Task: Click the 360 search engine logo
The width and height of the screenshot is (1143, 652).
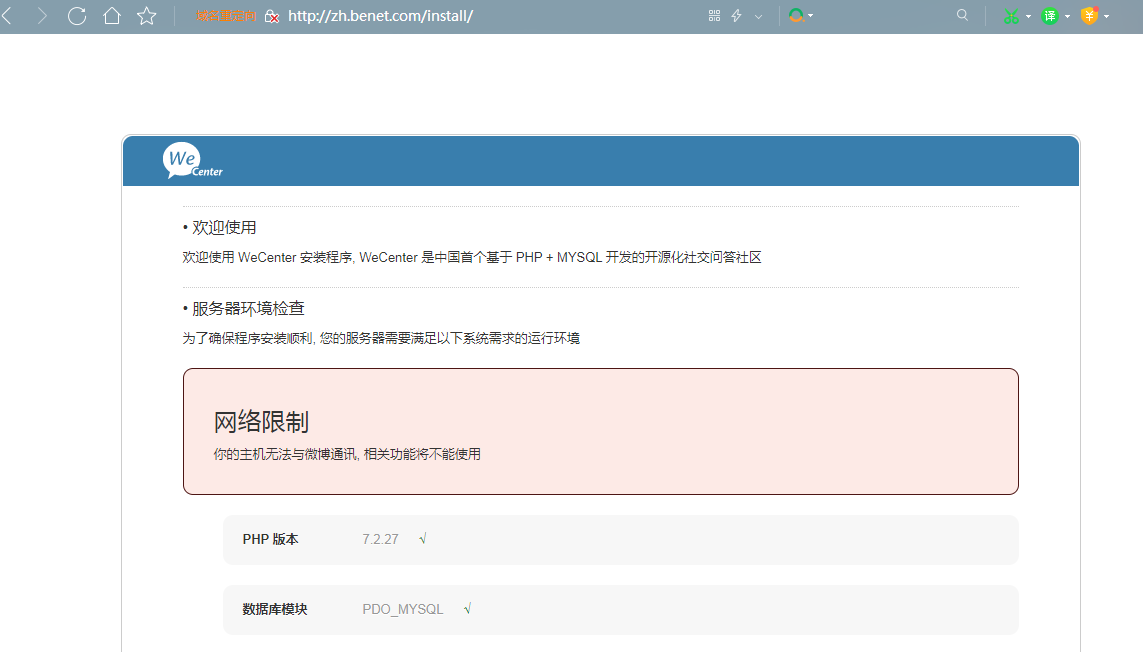Action: click(x=797, y=15)
